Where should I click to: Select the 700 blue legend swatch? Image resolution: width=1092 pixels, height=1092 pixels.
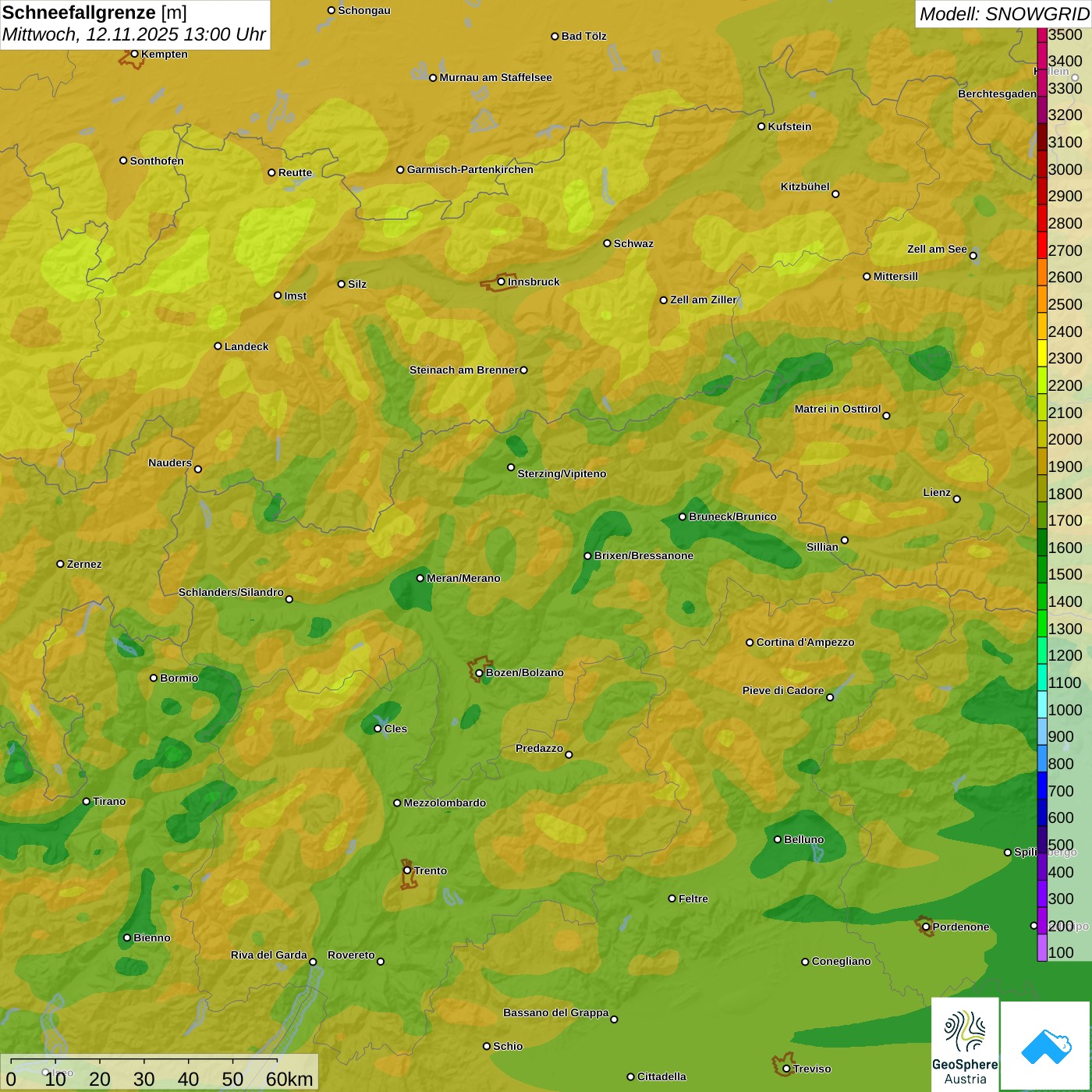pos(1041,785)
